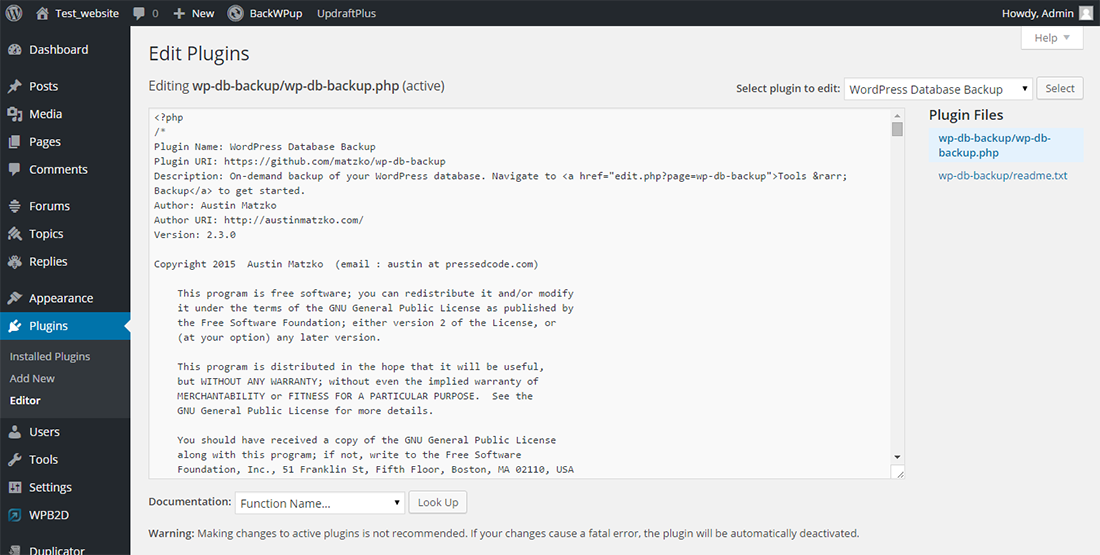Click the home icon beside Test_website
Screen dimensions: 1100x555
click(43, 13)
